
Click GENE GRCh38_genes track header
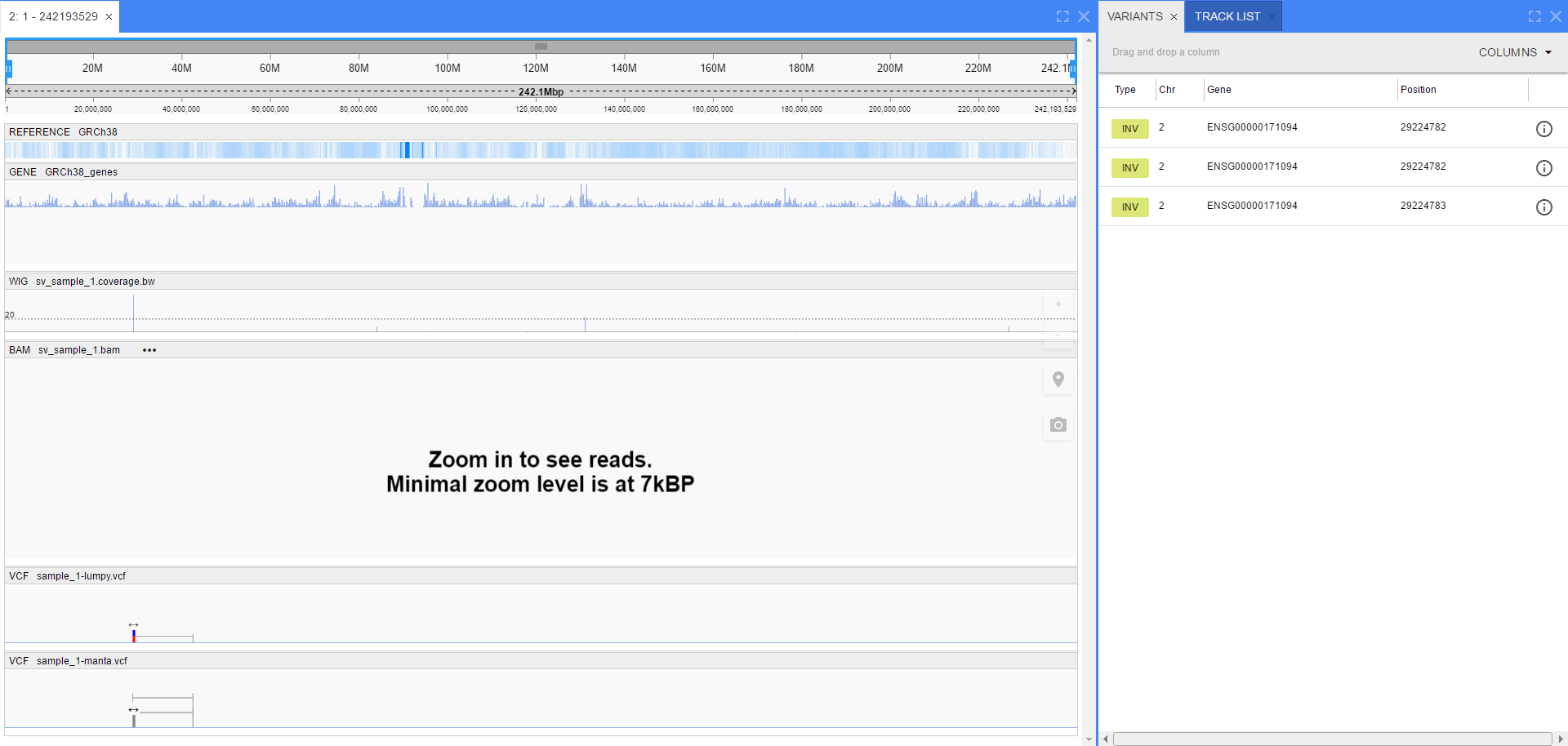pos(541,172)
